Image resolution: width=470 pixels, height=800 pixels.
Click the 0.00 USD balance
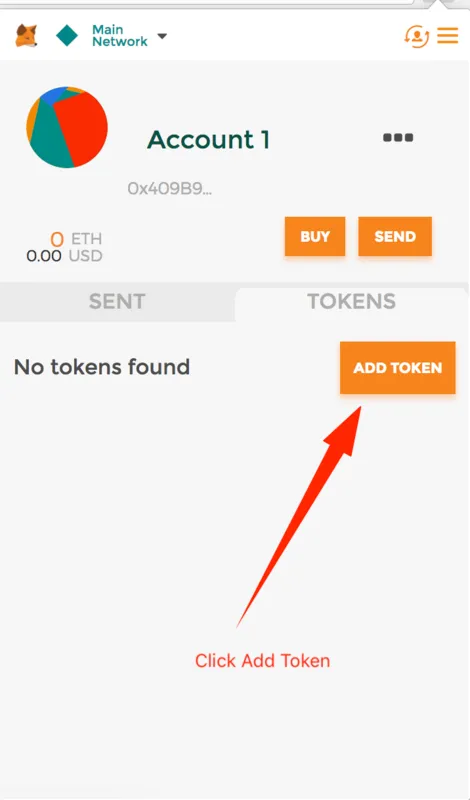click(x=64, y=256)
